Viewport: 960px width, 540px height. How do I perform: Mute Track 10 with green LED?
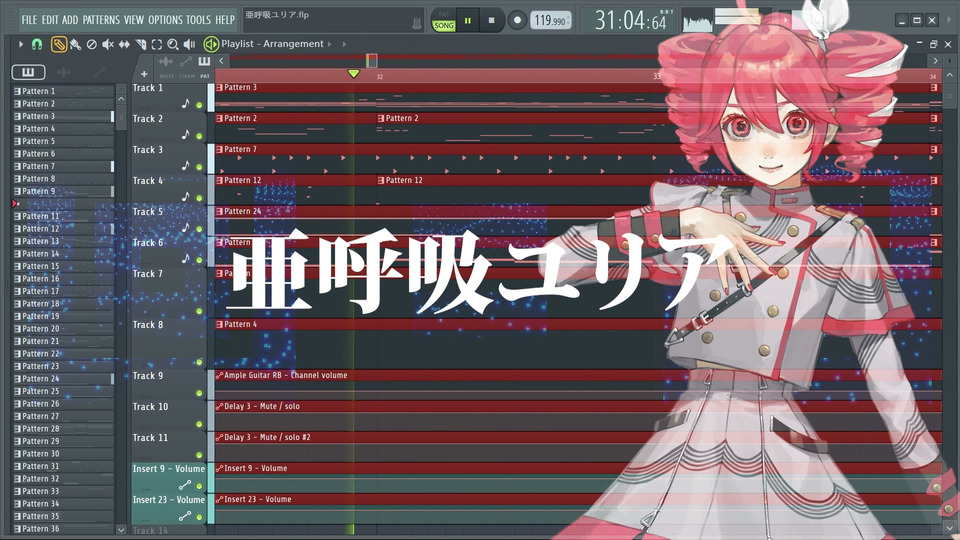199,424
